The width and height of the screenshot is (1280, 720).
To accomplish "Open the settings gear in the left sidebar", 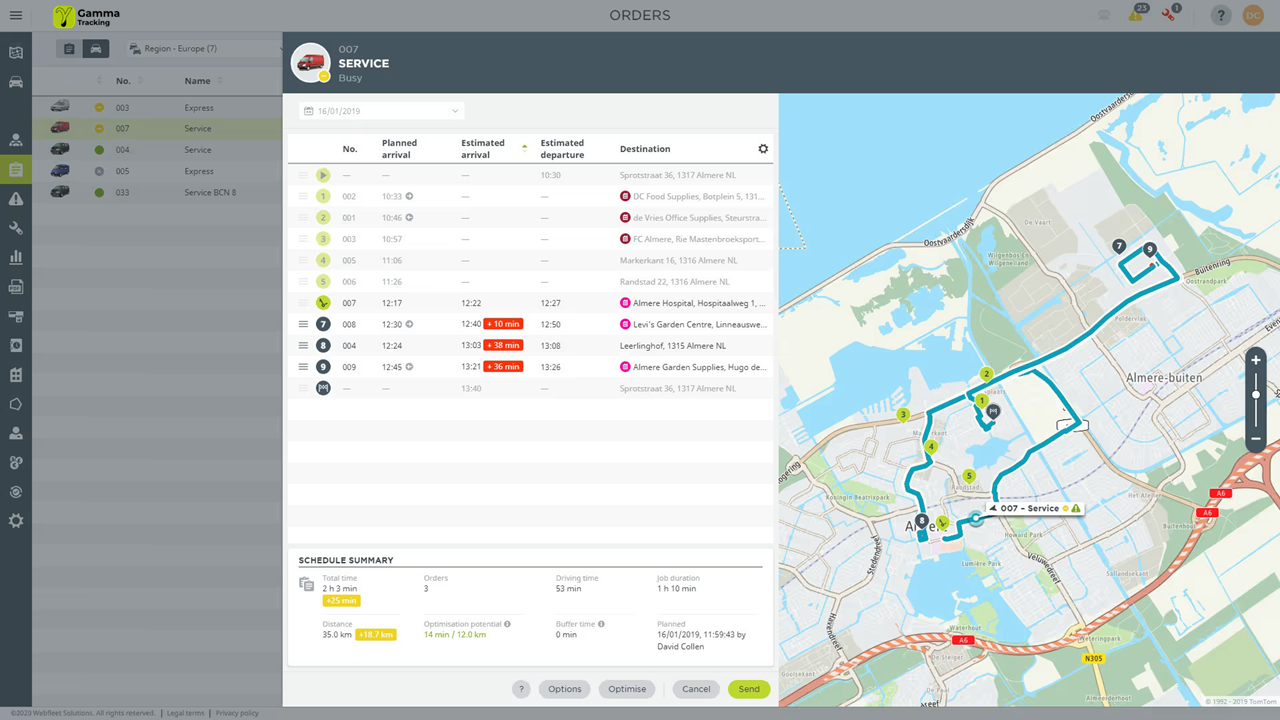I will coord(16,521).
